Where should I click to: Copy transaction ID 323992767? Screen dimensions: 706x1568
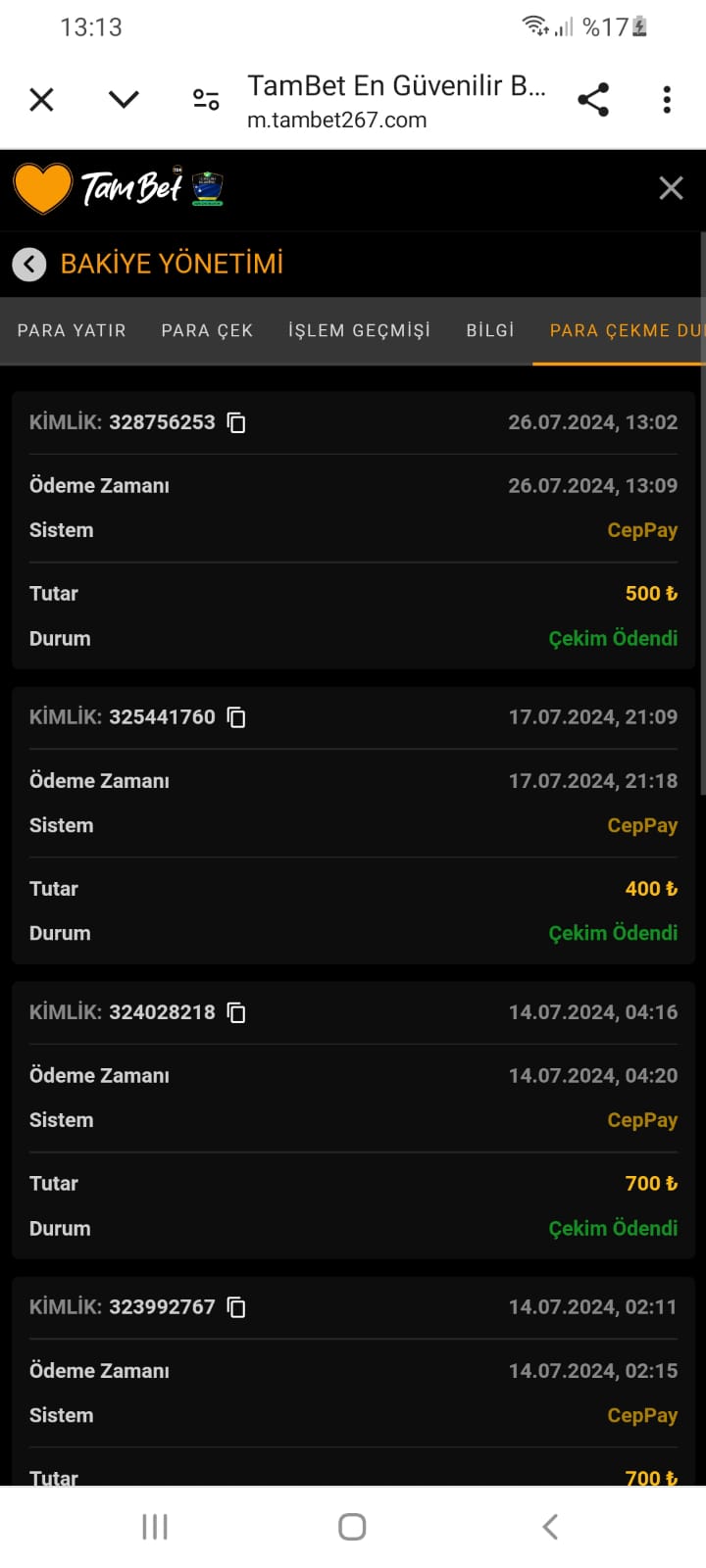236,1307
